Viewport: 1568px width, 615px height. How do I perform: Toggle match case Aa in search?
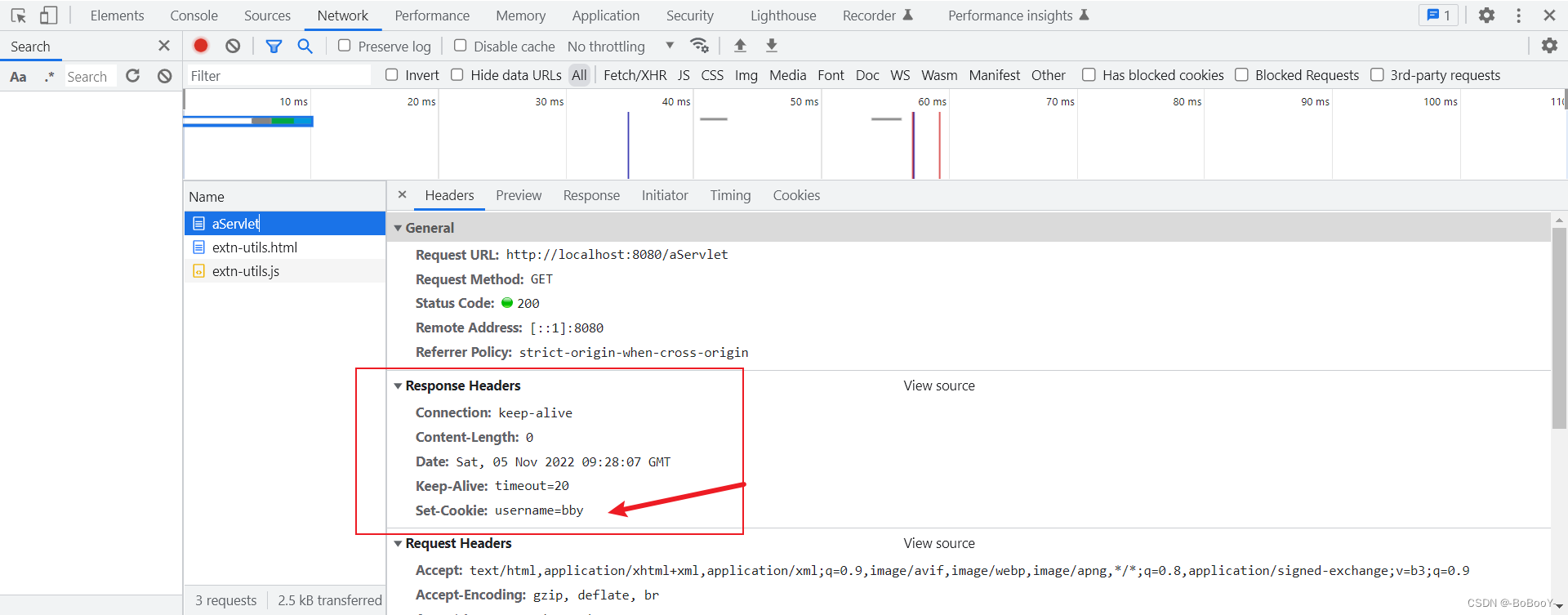18,77
